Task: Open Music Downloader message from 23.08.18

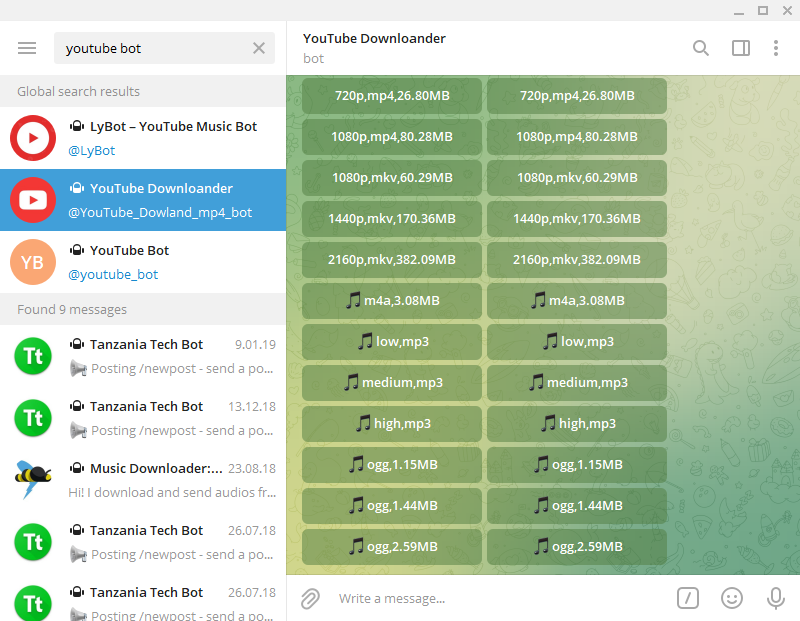Action: click(143, 480)
